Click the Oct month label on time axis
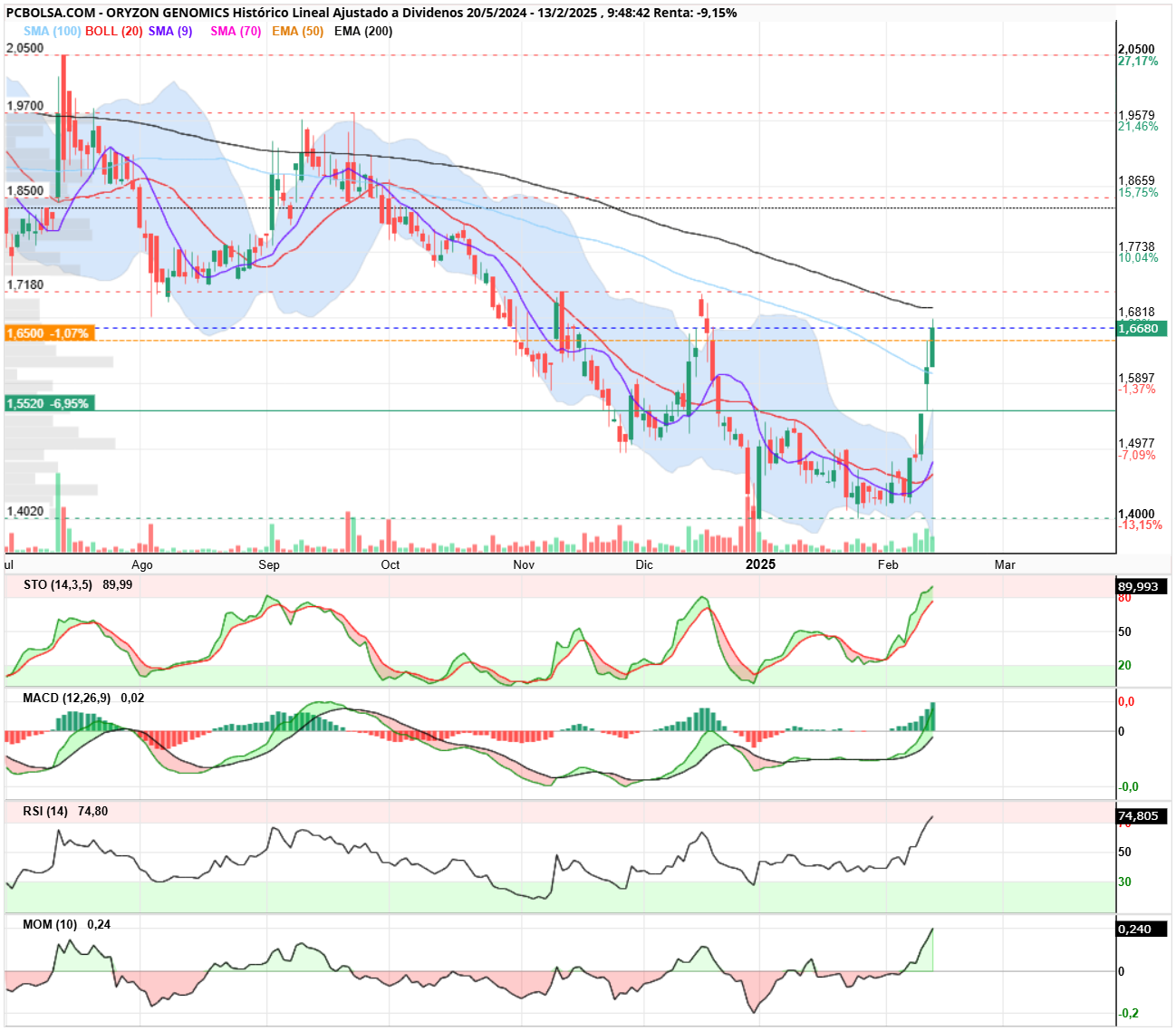The height and width of the screenshot is (1031, 1176). click(x=390, y=564)
